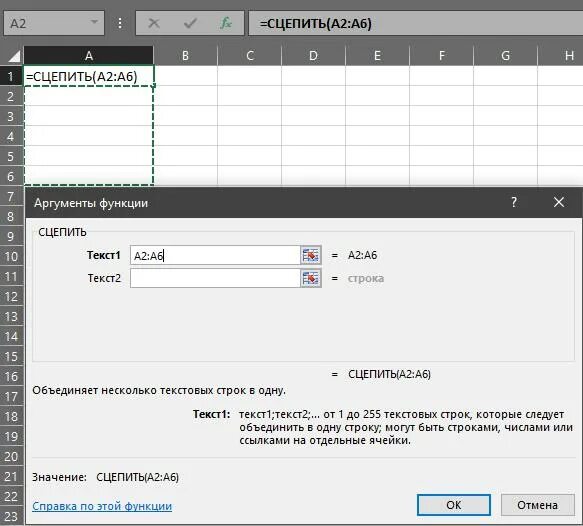Image resolution: width=583 pixels, height=526 pixels.
Task: Select row 15 header
Action: [11, 356]
